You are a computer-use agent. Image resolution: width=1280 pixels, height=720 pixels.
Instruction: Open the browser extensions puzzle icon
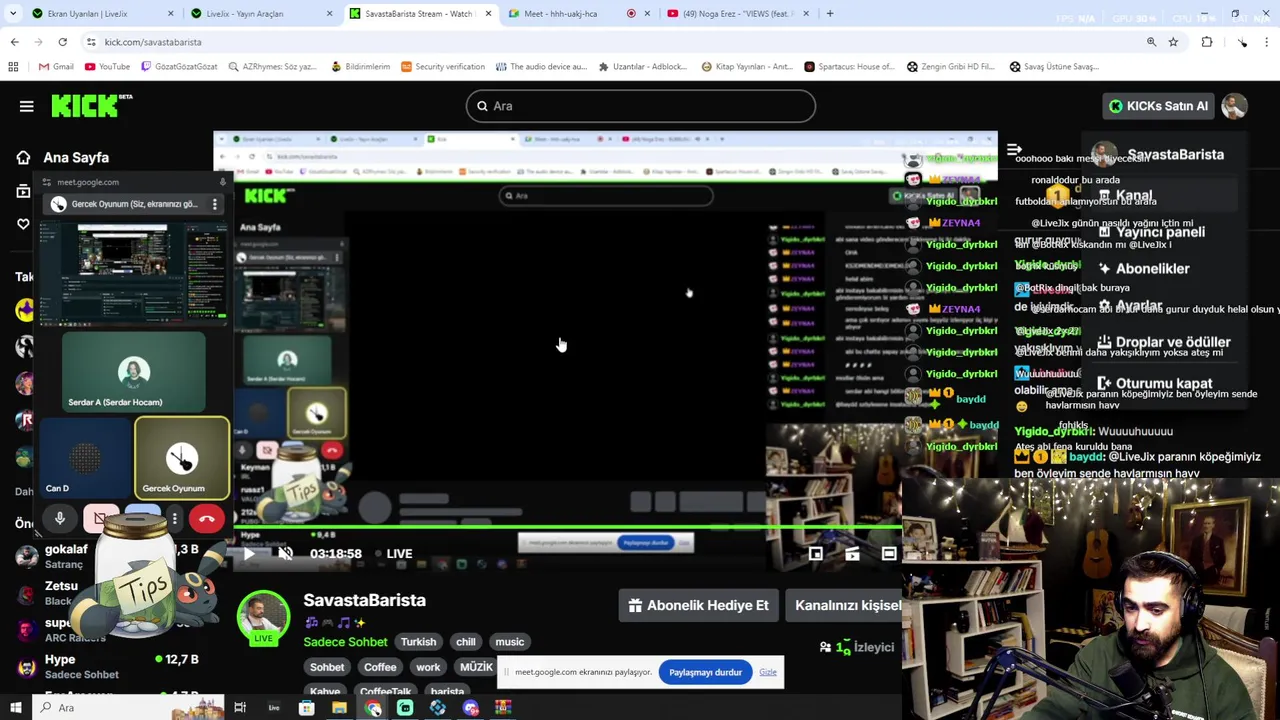click(1207, 42)
